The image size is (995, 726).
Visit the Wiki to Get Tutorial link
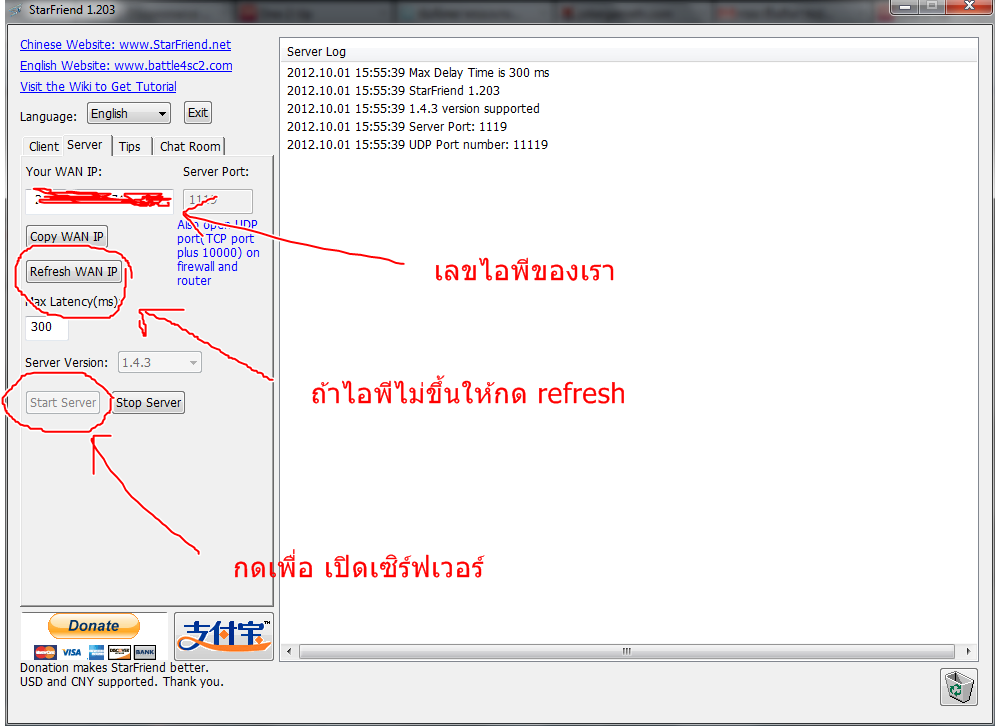(98, 86)
